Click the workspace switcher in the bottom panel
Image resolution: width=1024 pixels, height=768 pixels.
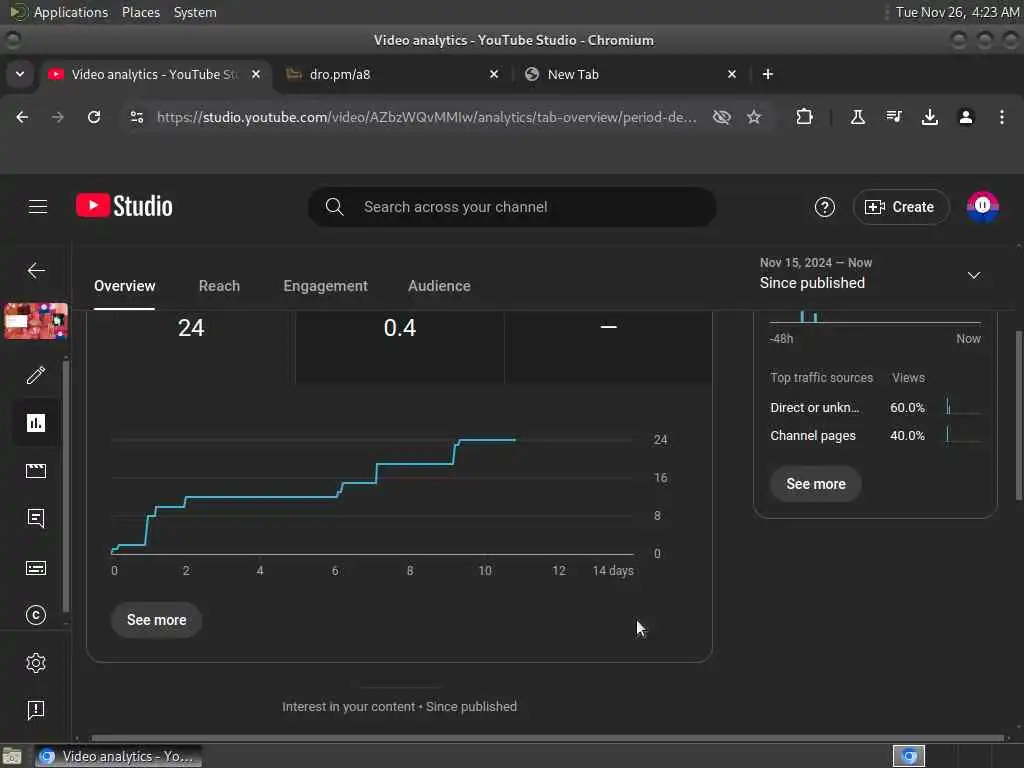(908, 756)
